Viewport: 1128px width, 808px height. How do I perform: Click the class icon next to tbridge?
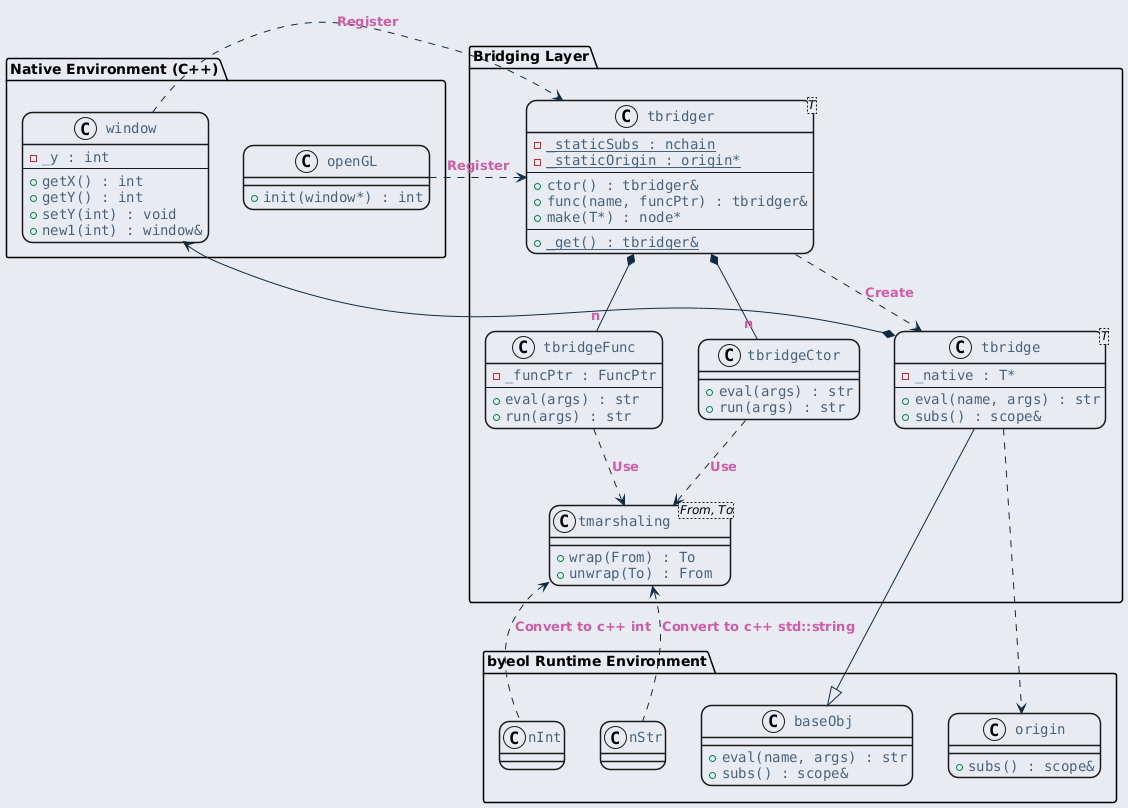click(x=960, y=348)
